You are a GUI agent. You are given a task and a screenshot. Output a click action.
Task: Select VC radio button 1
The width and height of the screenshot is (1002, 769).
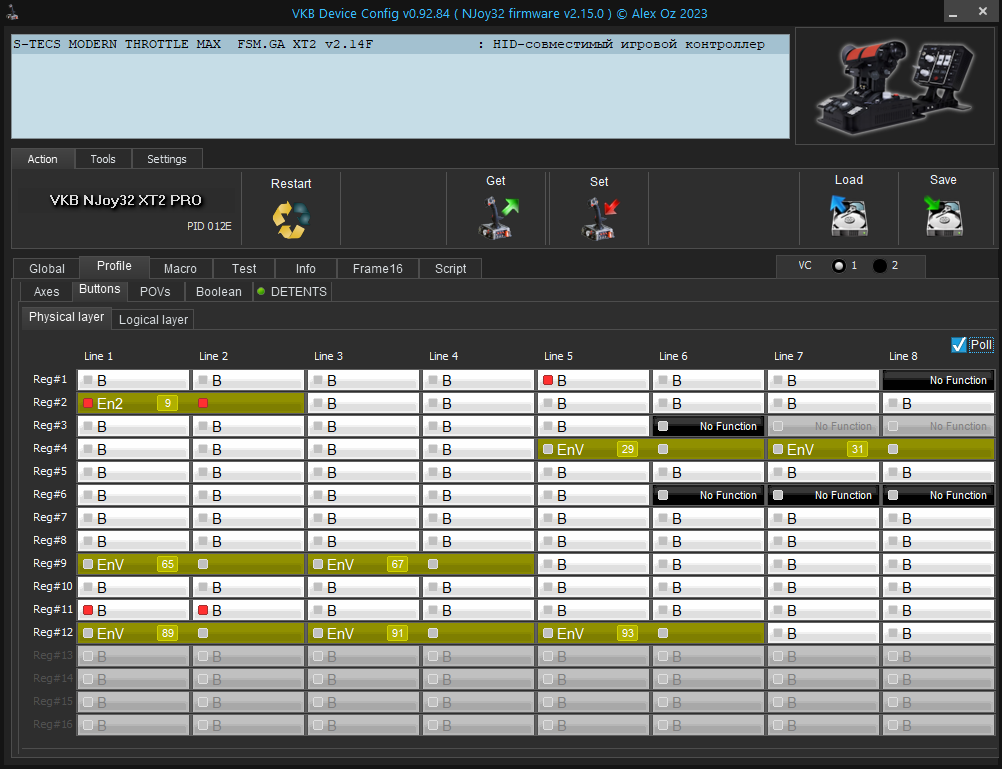[x=839, y=266]
